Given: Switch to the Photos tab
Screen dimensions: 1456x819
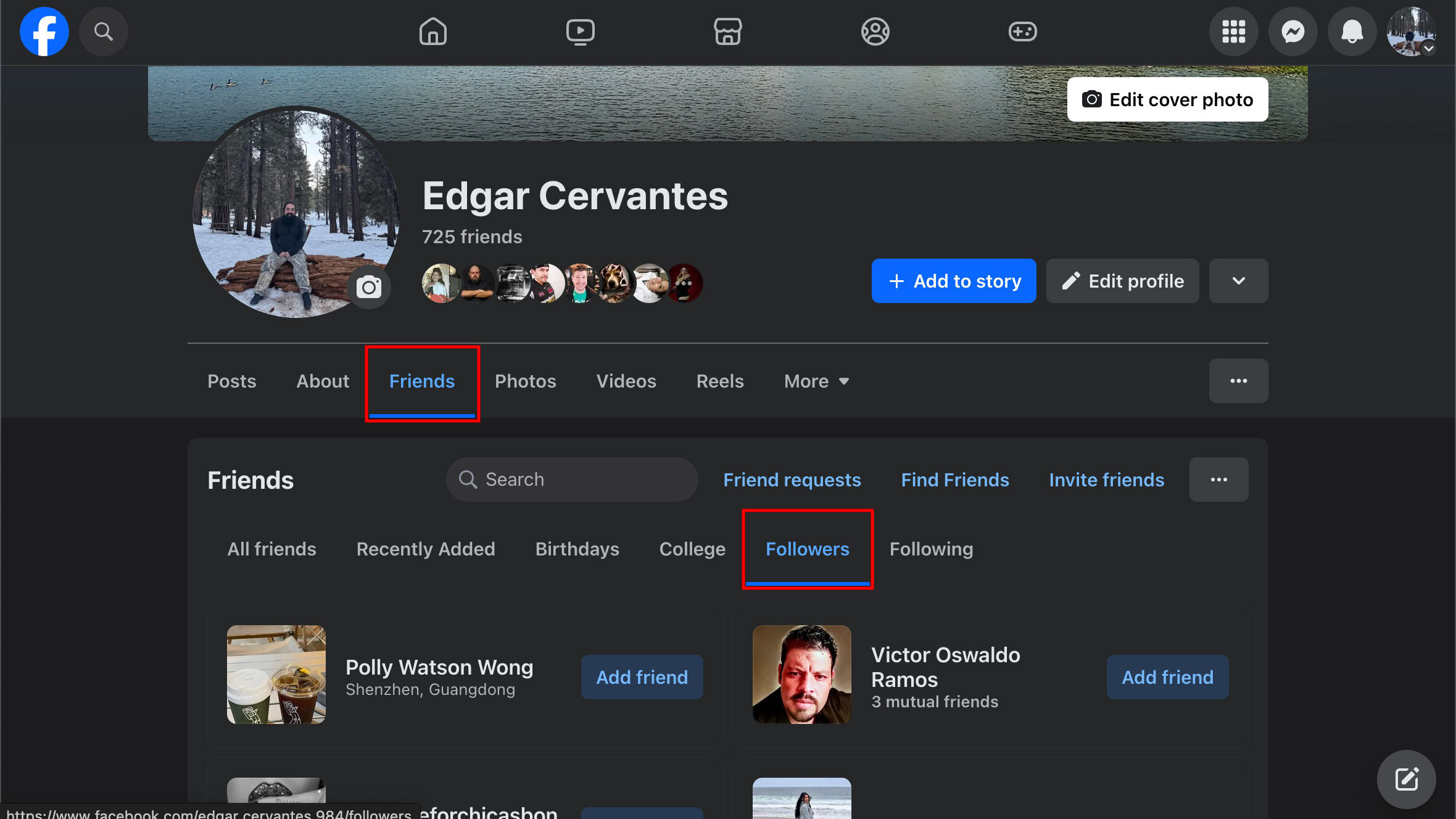Looking at the screenshot, I should pos(525,381).
